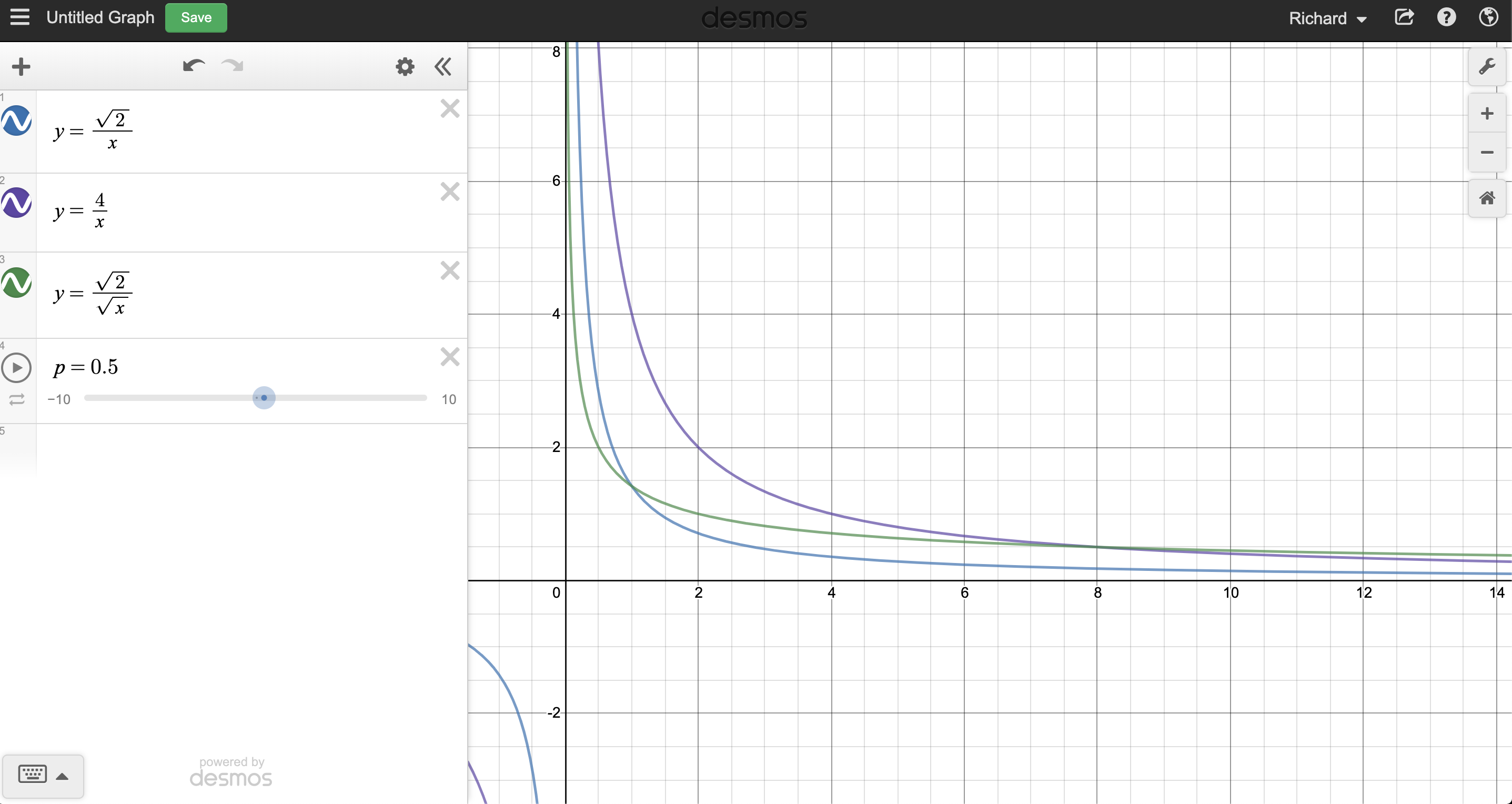The height and width of the screenshot is (804, 1512).
Task: Play the p parameter animation
Action: pos(17,368)
